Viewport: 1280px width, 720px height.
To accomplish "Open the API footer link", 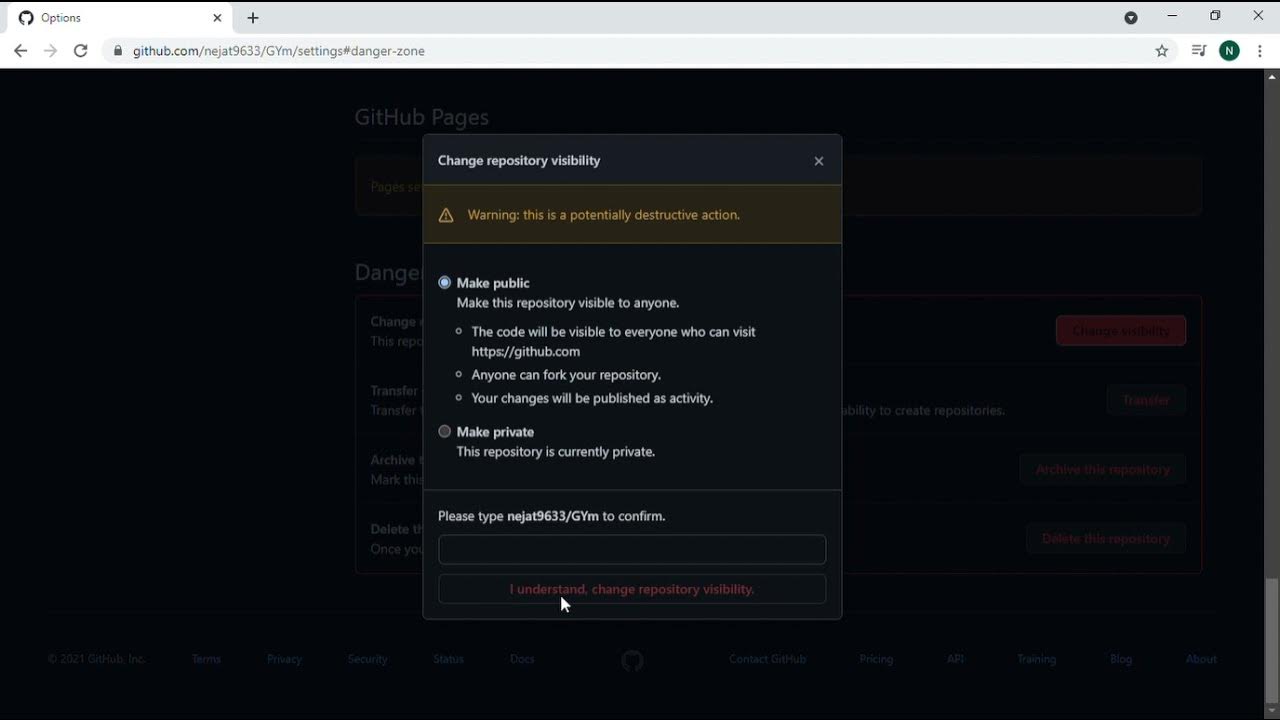I will coord(955,659).
